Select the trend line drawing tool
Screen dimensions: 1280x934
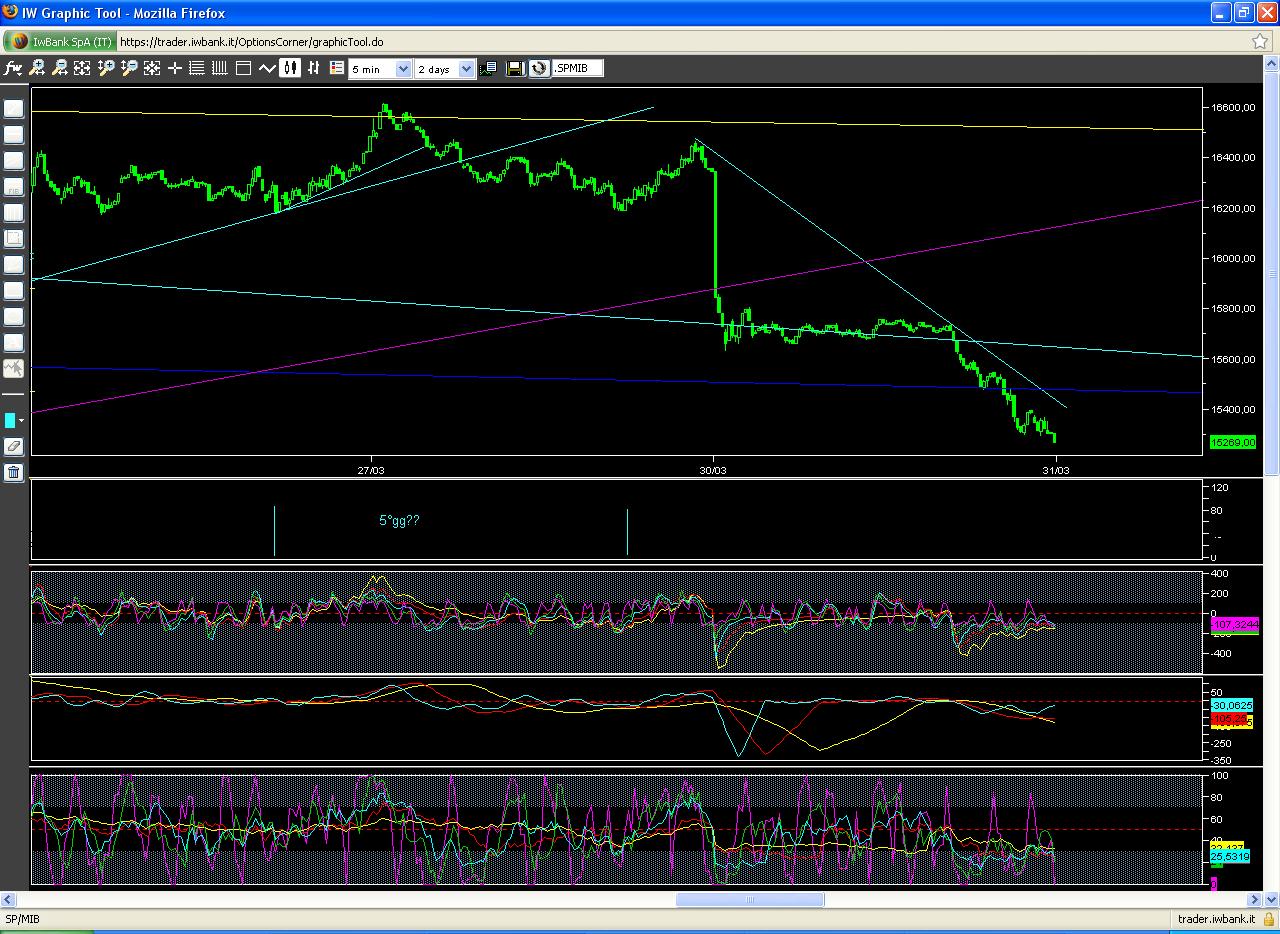(x=13, y=108)
